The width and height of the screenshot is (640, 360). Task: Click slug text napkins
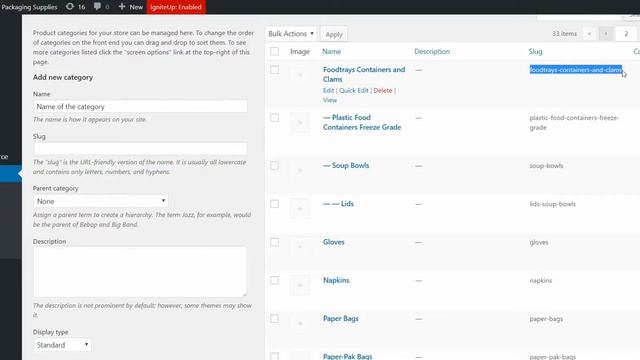(540, 281)
